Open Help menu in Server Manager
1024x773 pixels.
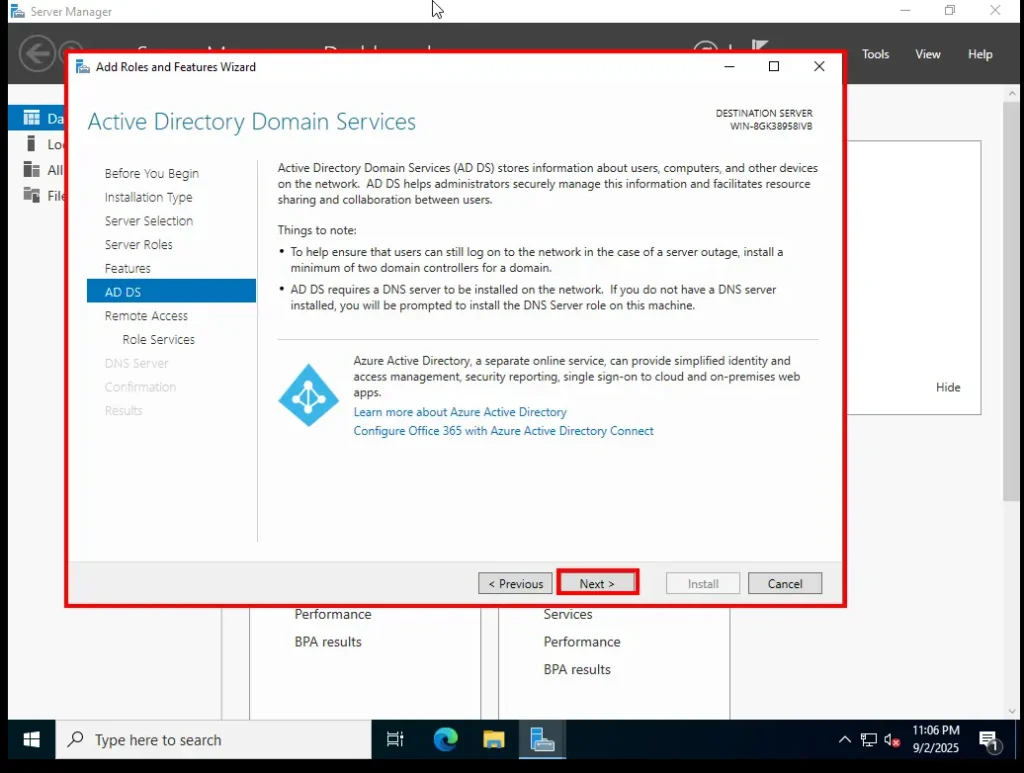(x=980, y=54)
